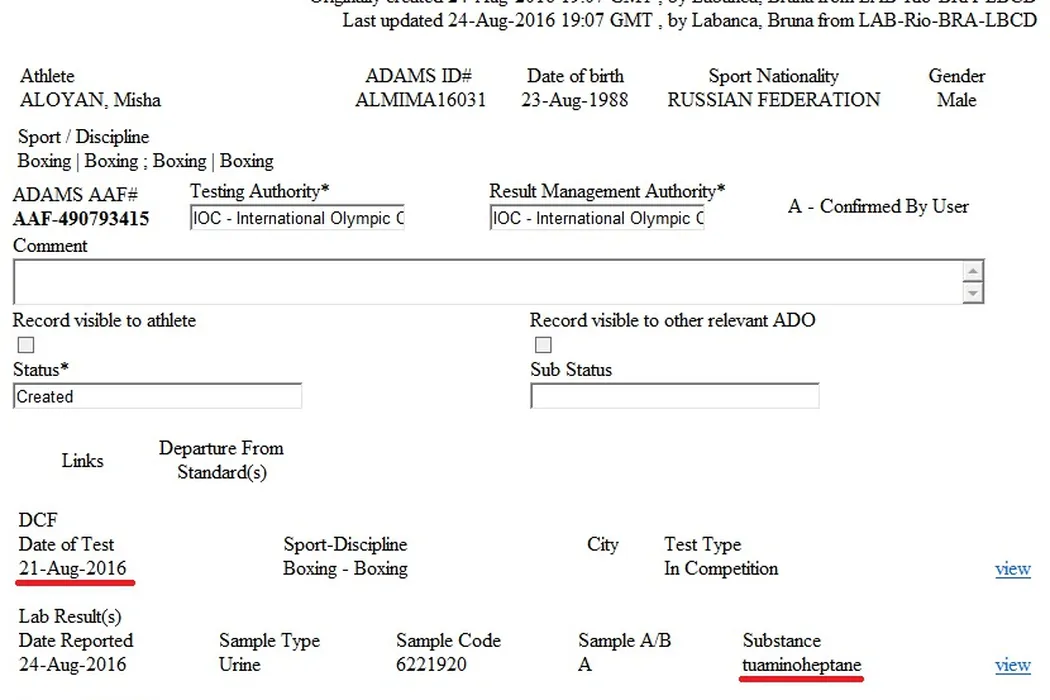
Task: Click the ADAMS ID ALMIMA16031
Action: (x=420, y=100)
